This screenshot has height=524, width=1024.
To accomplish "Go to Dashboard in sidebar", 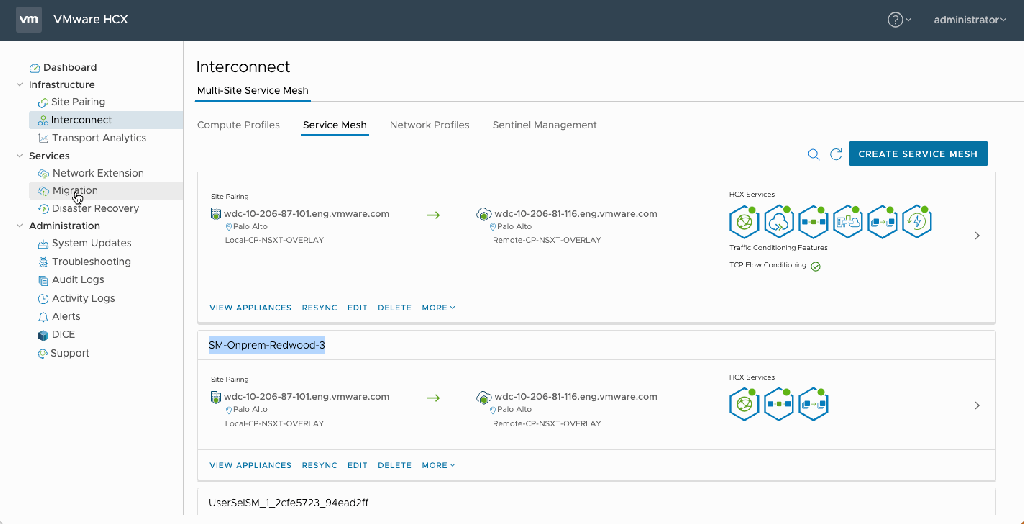I will pyautogui.click(x=70, y=67).
